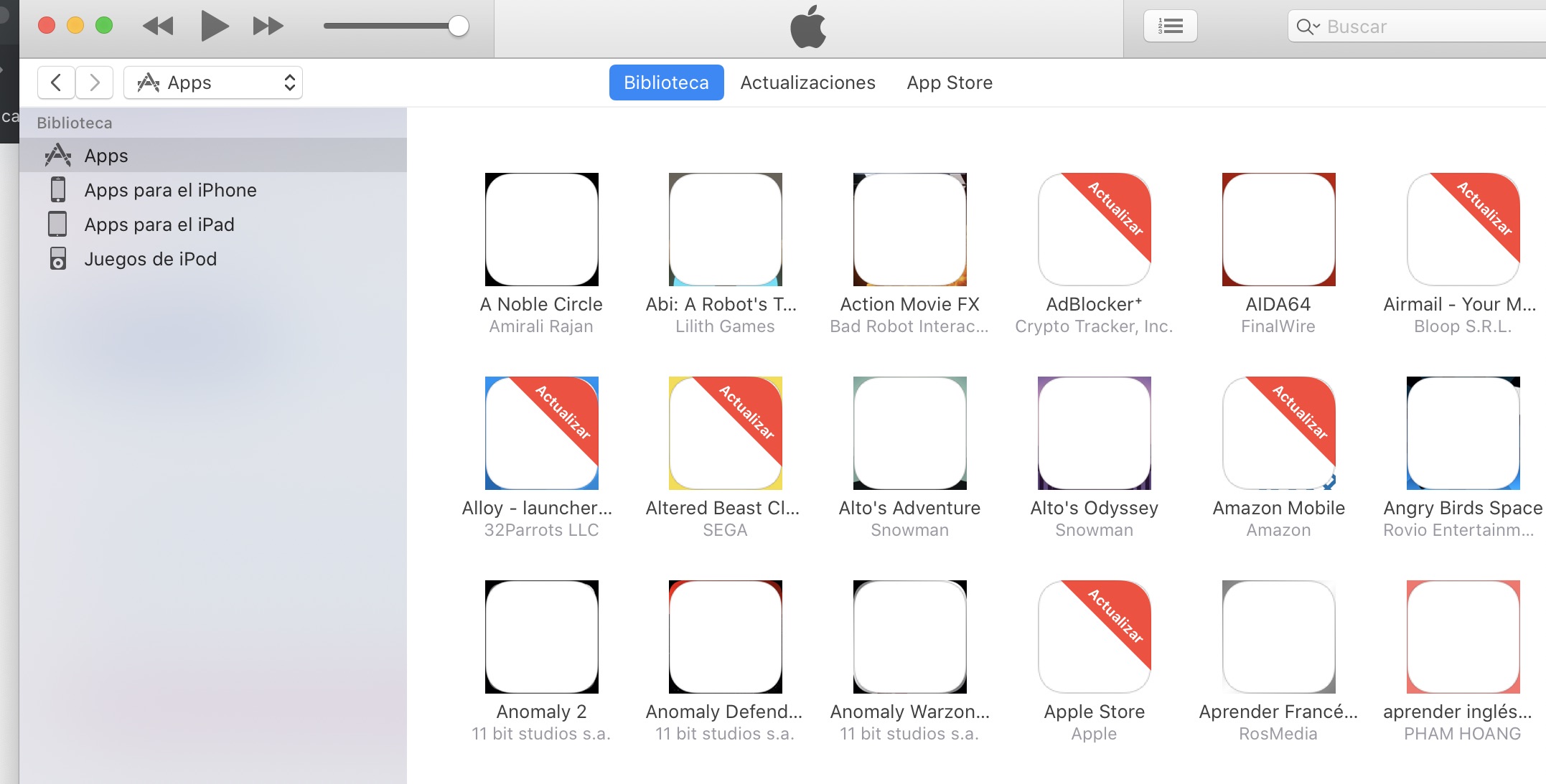Click the rewind previous track button
This screenshot has width=1546, height=784.
click(x=159, y=27)
